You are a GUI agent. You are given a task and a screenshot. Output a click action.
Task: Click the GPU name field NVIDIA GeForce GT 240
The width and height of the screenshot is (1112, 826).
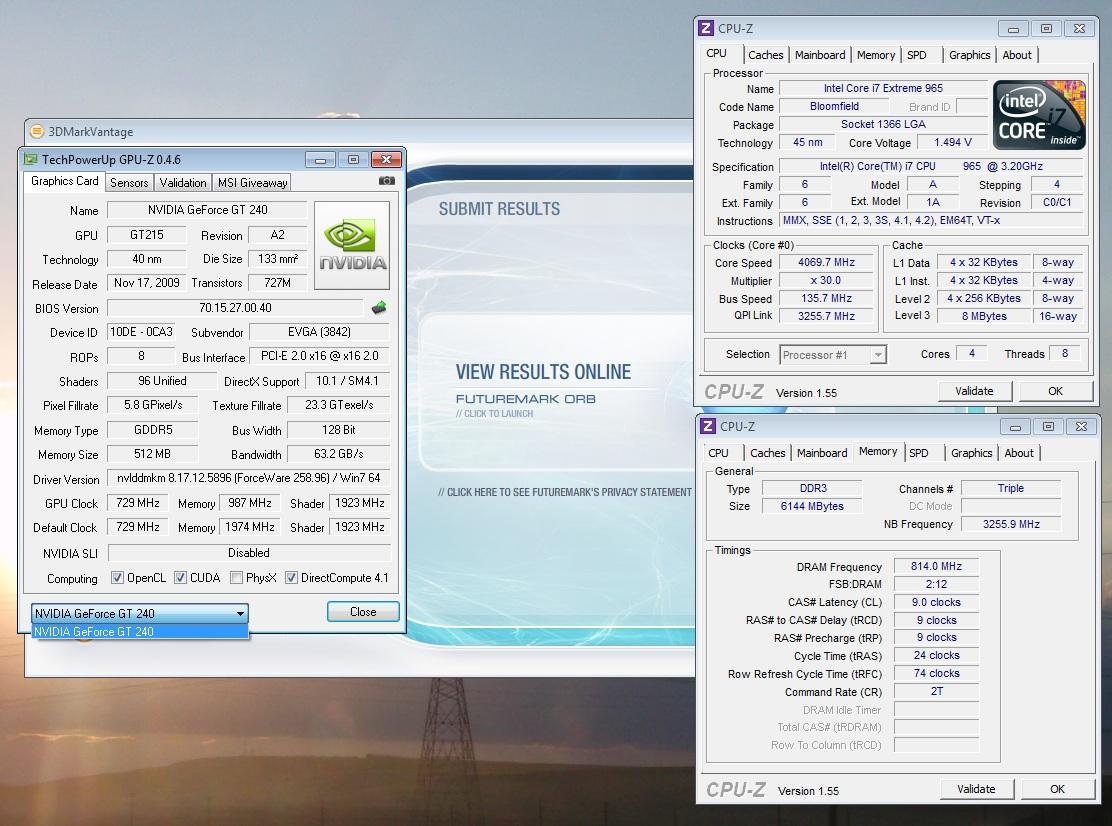(x=207, y=210)
